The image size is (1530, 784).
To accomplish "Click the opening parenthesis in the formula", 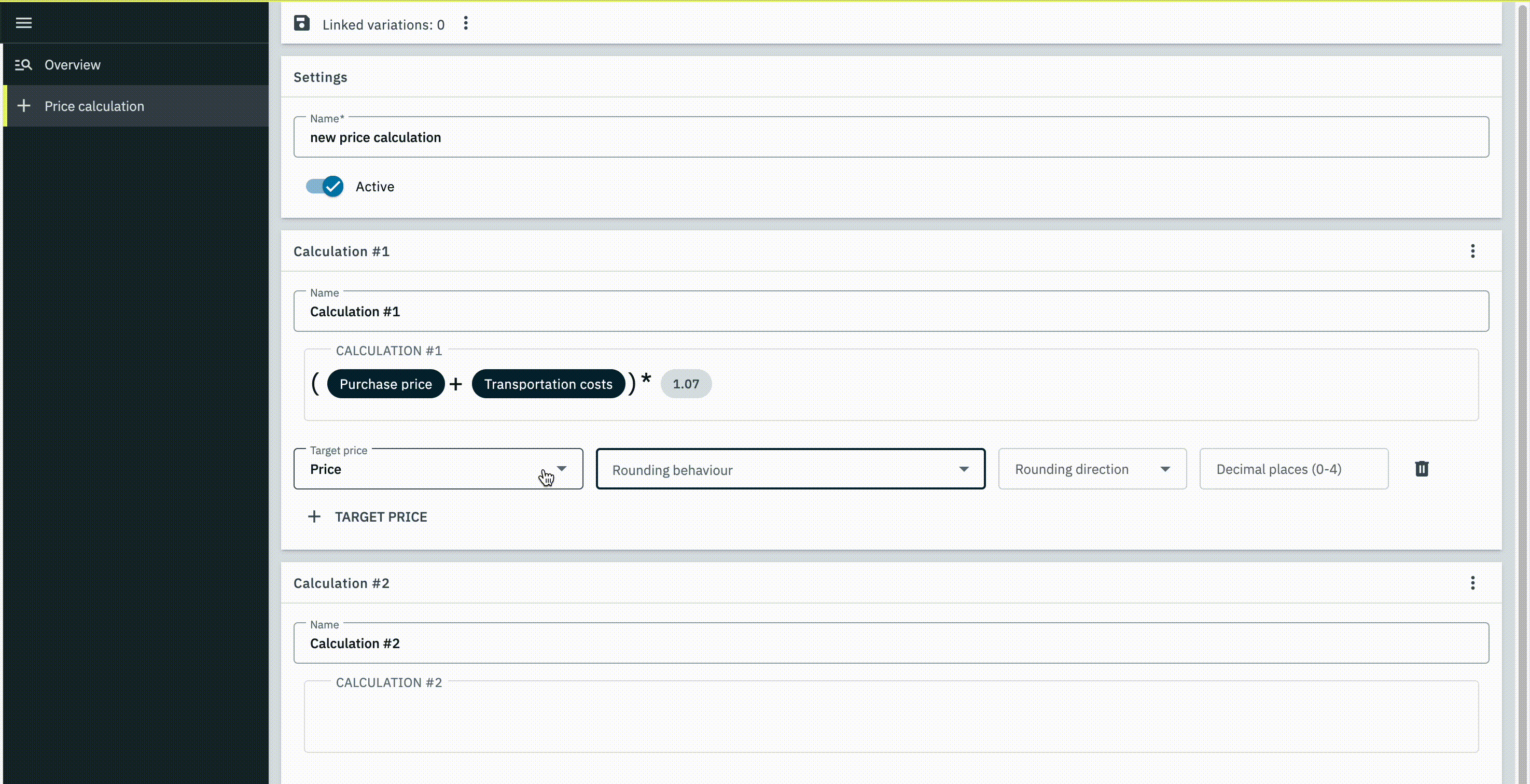I will click(315, 384).
